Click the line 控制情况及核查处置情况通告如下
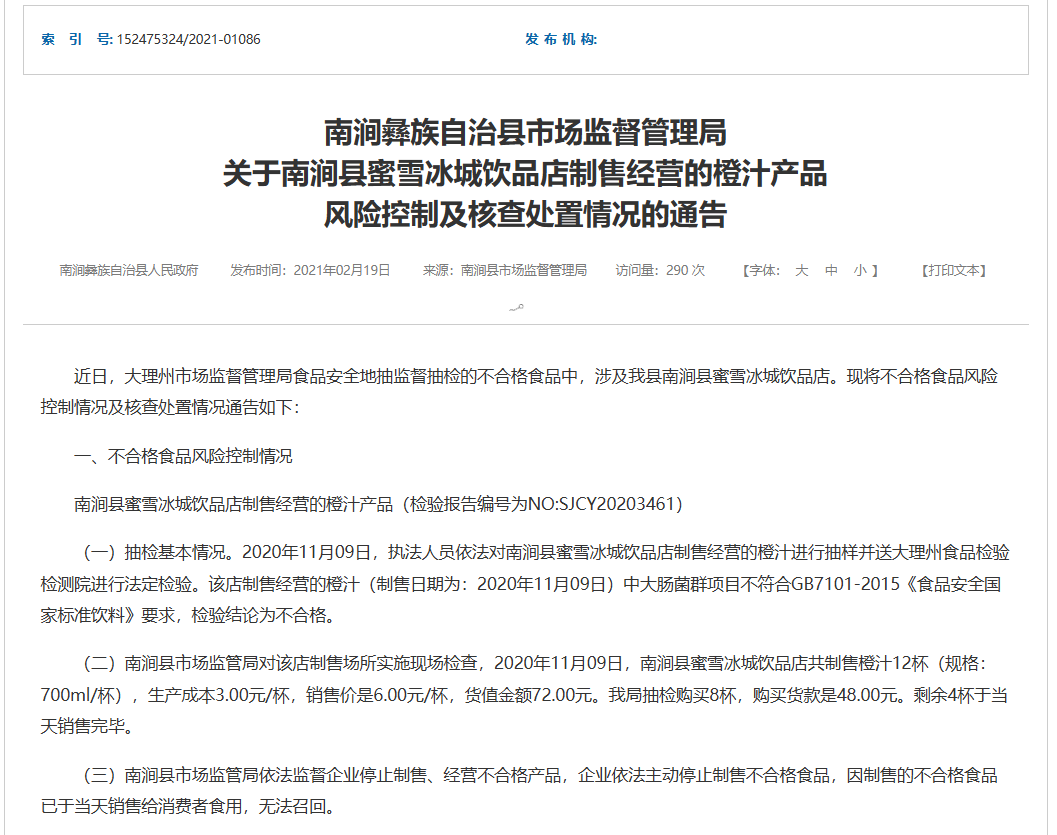Viewport: 1057px width, 835px height. click(170, 407)
